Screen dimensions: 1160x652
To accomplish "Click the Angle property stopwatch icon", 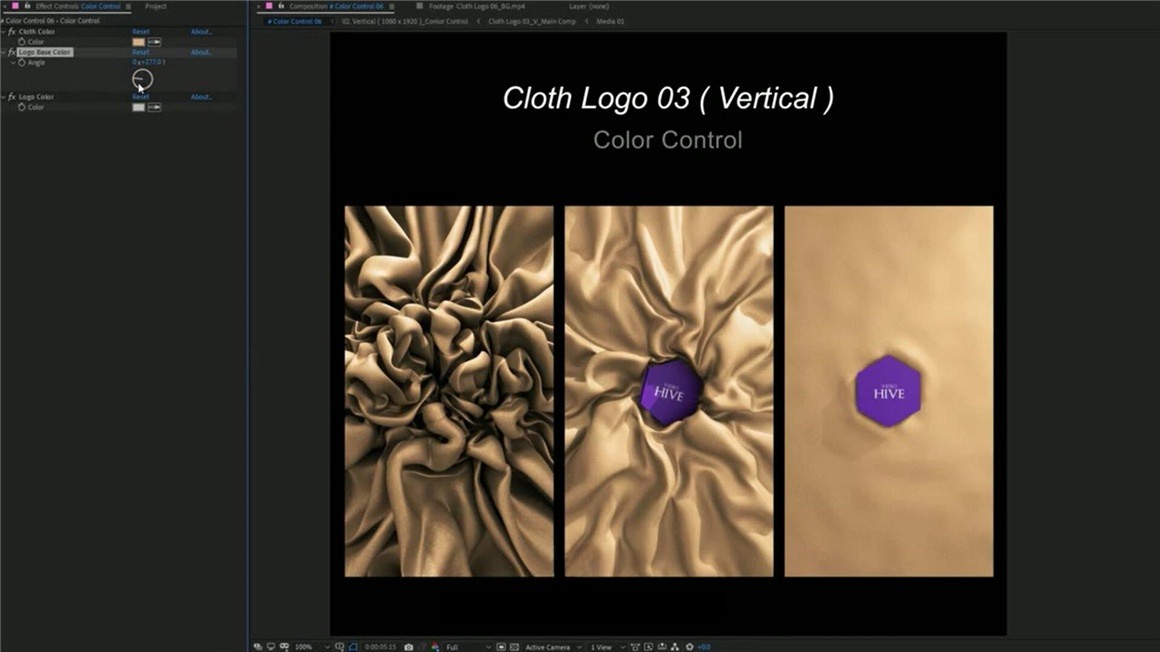I will click(21, 62).
